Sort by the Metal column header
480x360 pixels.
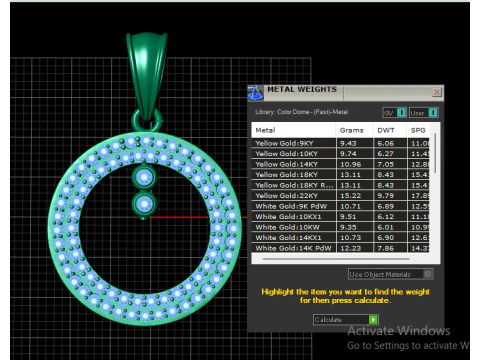pyautogui.click(x=293, y=130)
